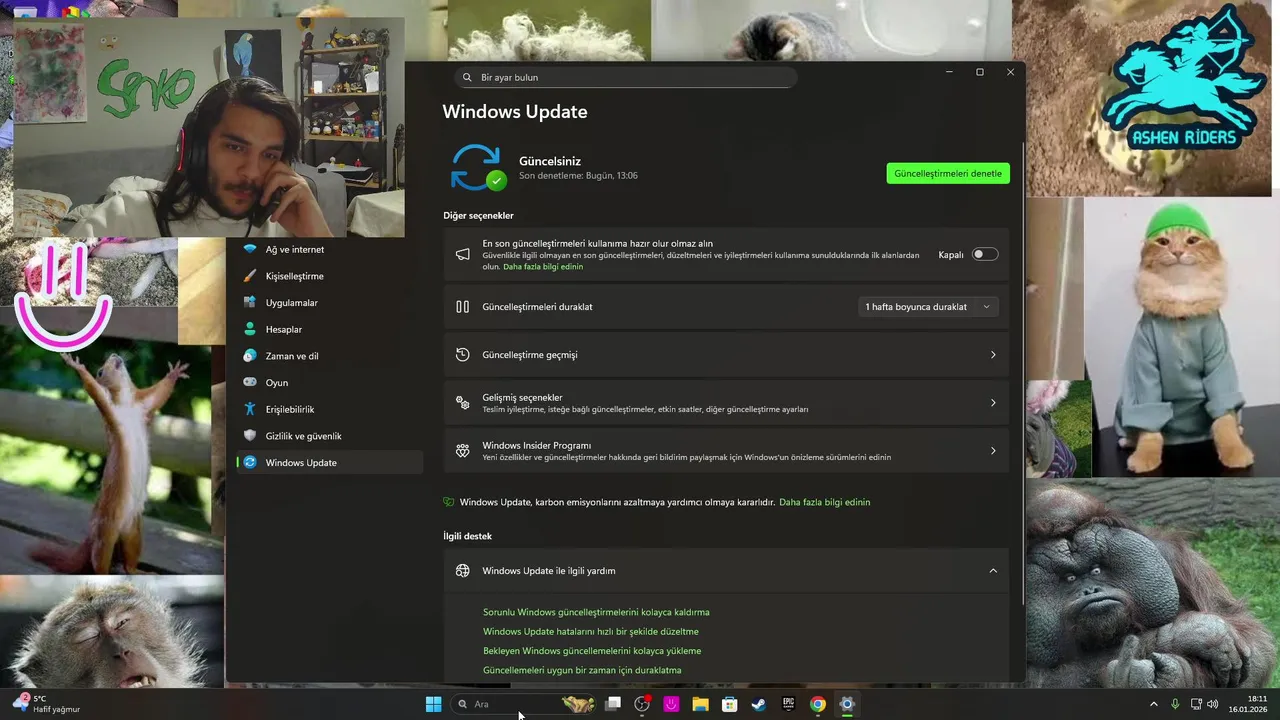Viewport: 1280px width, 720px height.
Task: Click the Güncelleştirme geçmişi row text
Action: (x=530, y=355)
